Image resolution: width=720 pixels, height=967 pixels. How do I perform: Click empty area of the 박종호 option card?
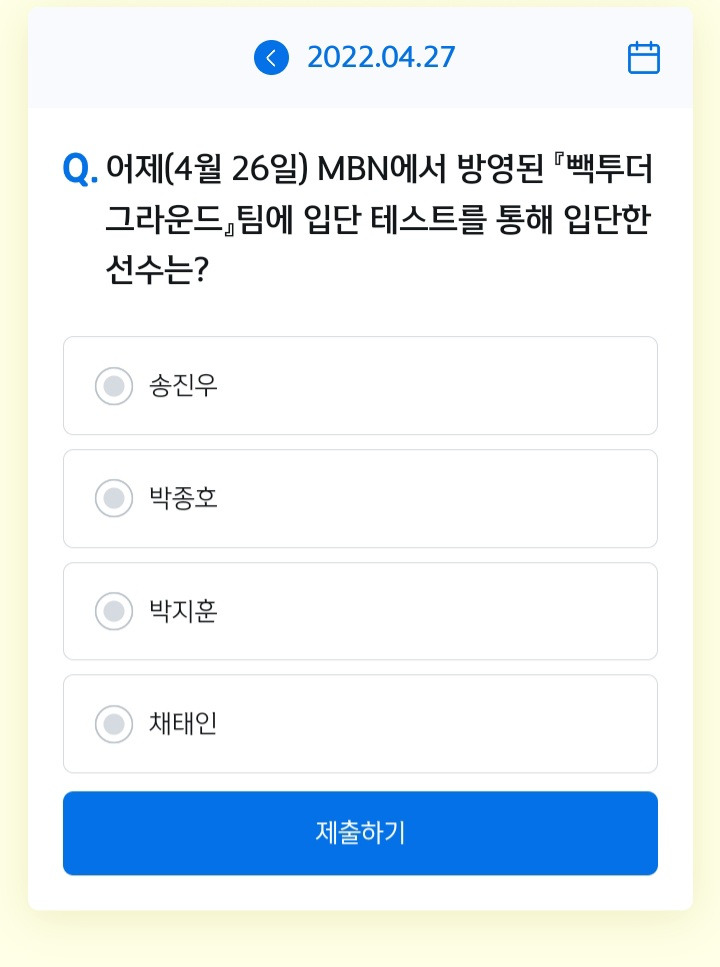pos(432,498)
